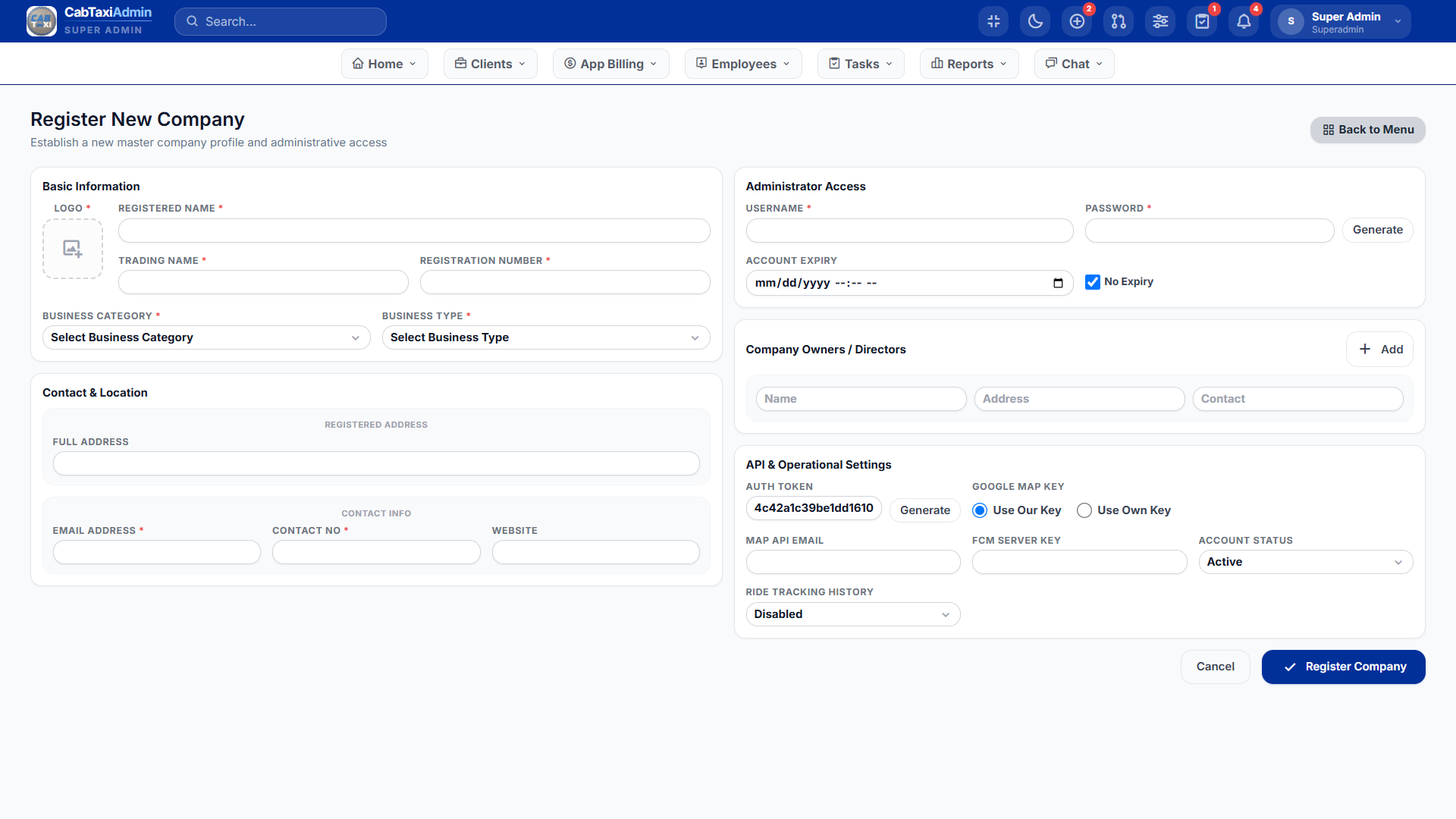Open the quick add plus-circle icon
The height and width of the screenshot is (819, 1456).
tap(1077, 21)
